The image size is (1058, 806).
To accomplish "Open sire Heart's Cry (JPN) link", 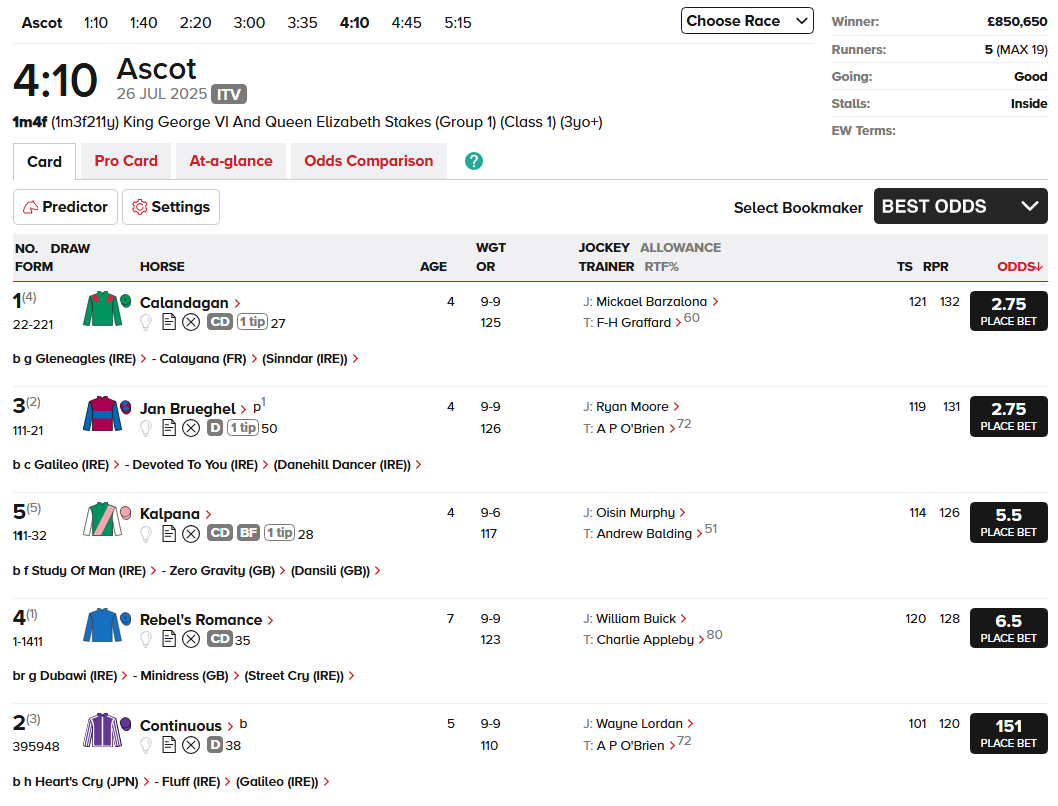I will tap(86, 782).
